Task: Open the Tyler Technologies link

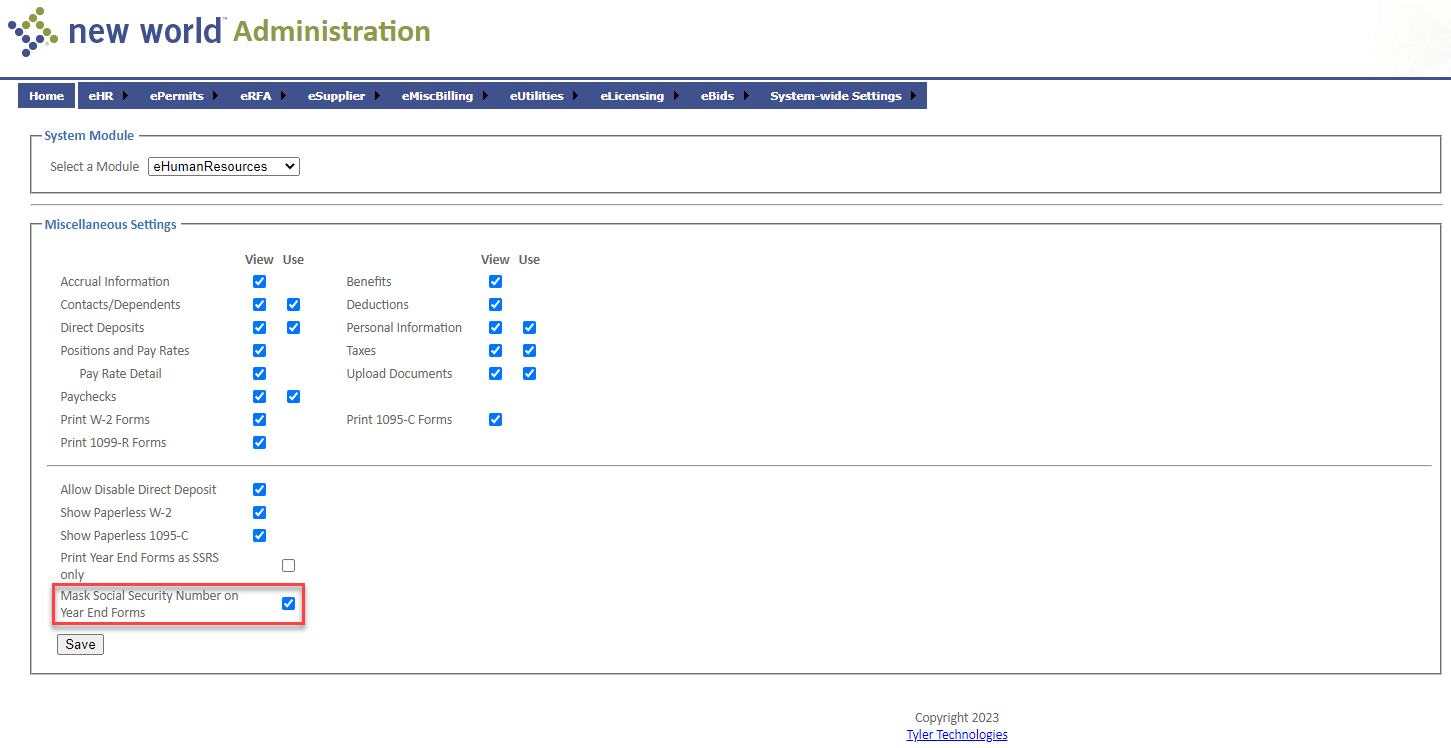Action: point(956,735)
